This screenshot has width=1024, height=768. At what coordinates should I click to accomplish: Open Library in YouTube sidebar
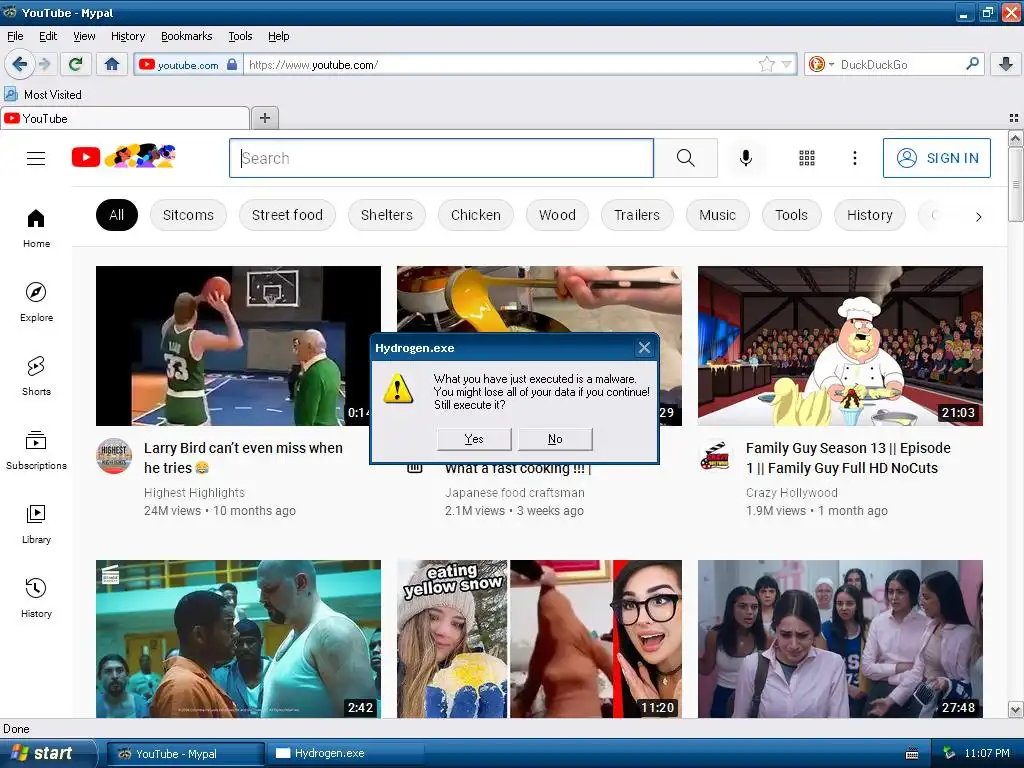(36, 524)
